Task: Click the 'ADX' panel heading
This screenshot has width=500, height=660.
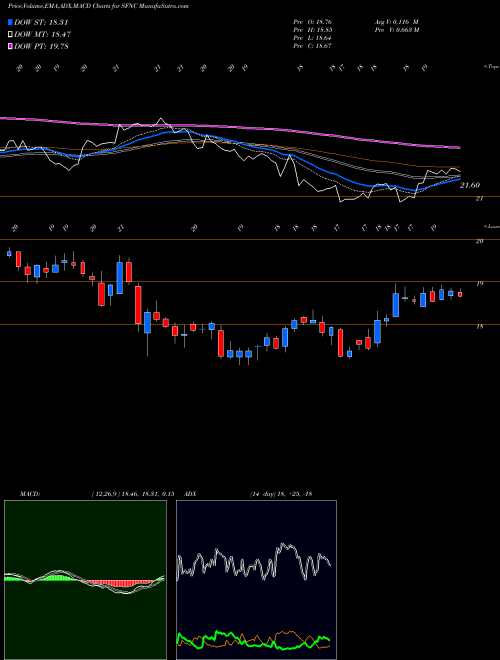Action: pyautogui.click(x=190, y=494)
